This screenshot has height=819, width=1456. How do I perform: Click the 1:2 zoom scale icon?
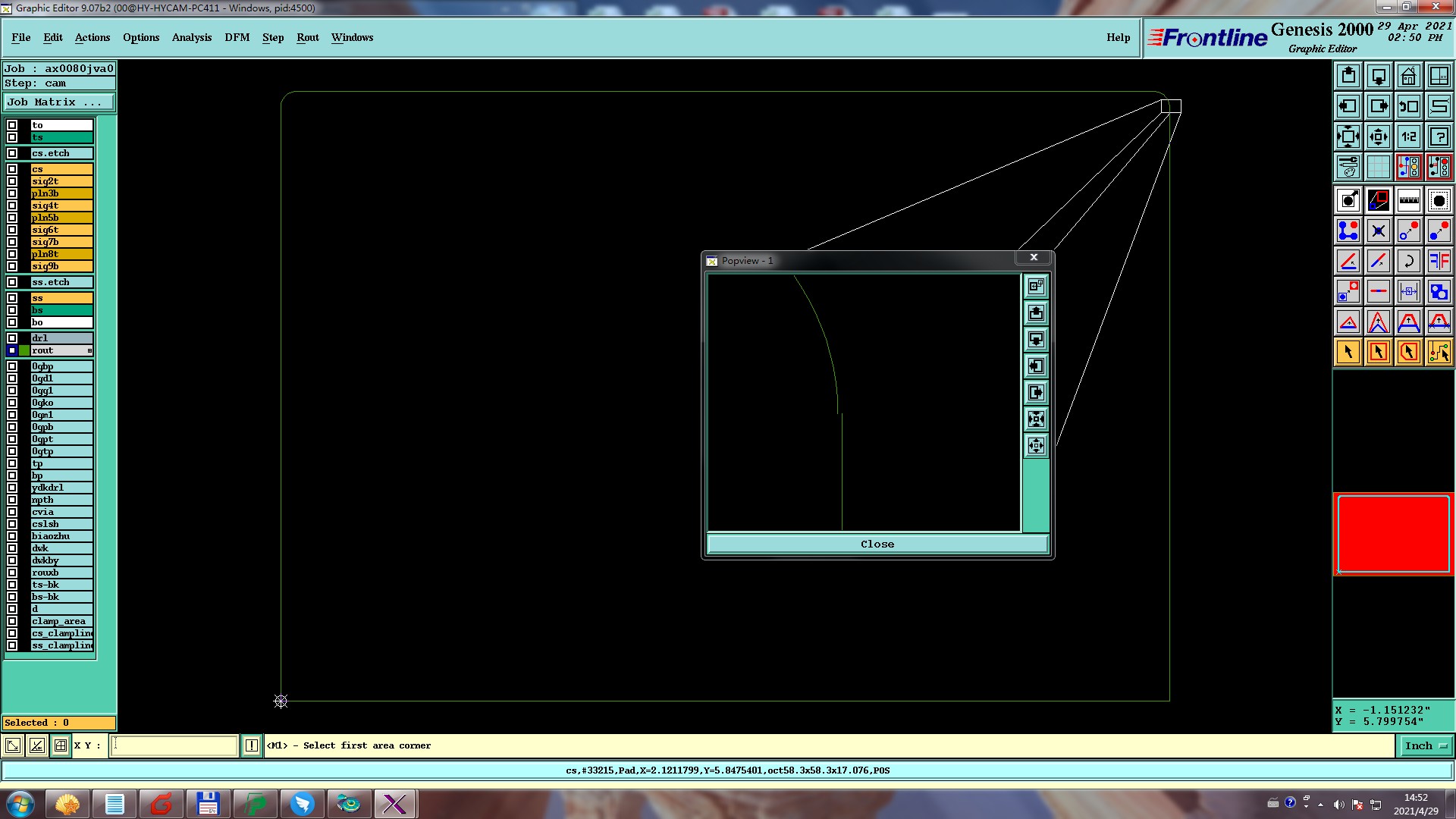click(1408, 136)
